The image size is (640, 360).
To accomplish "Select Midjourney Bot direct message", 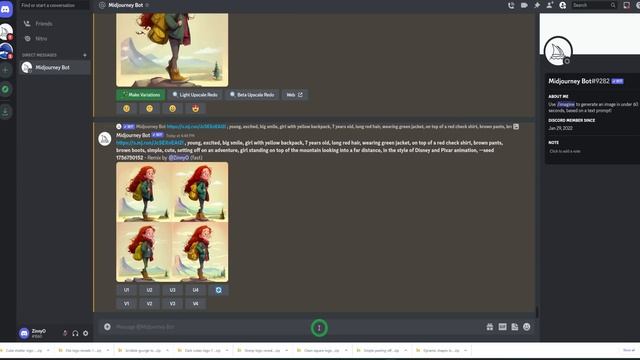I will (x=55, y=67).
